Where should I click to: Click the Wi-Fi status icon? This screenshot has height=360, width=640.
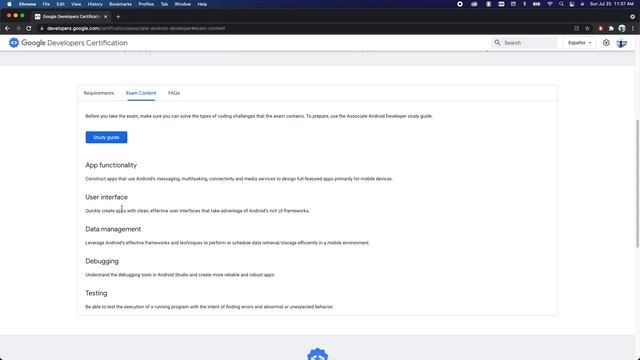[550, 4]
